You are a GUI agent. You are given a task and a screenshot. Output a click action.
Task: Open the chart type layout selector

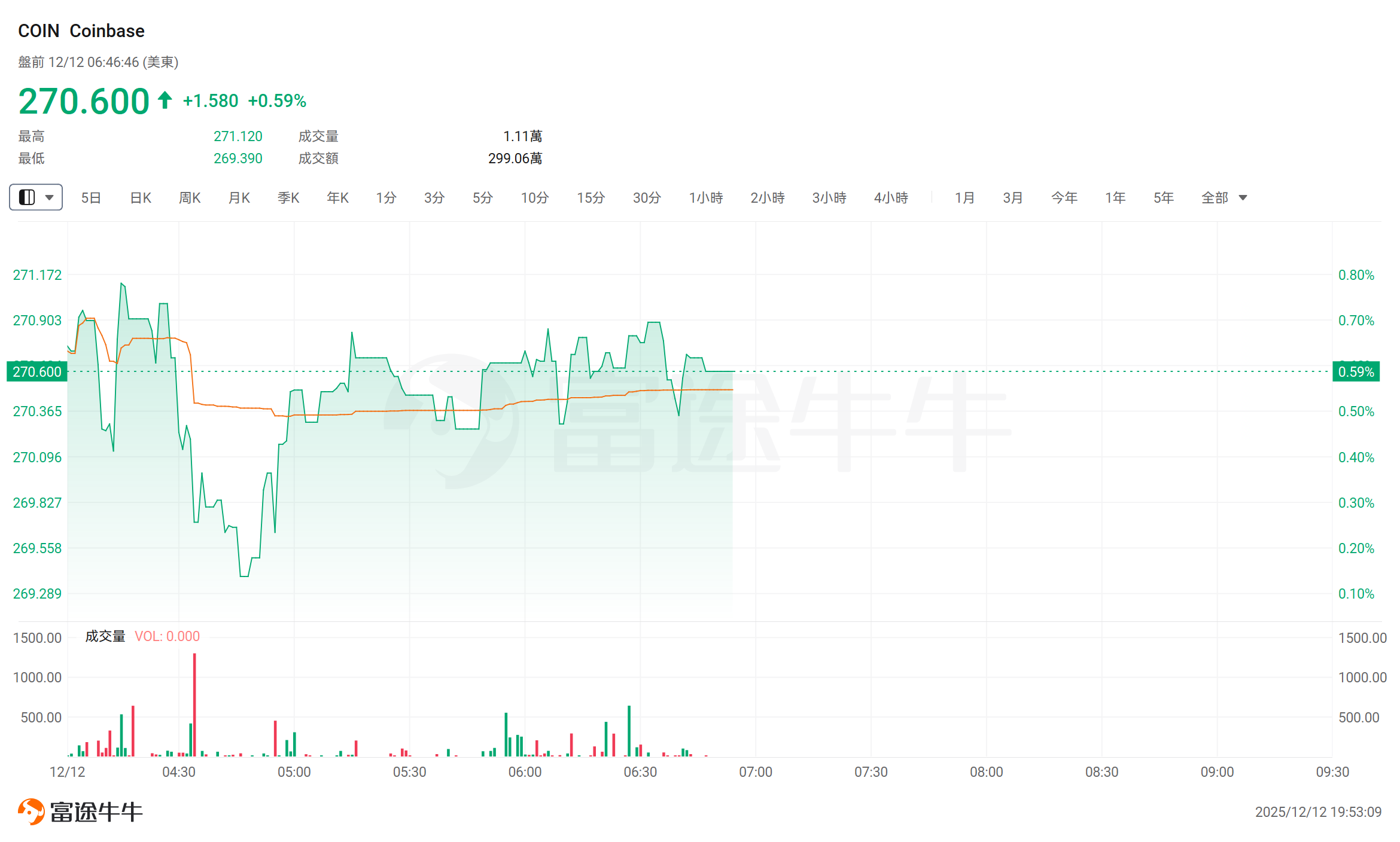pos(36,197)
